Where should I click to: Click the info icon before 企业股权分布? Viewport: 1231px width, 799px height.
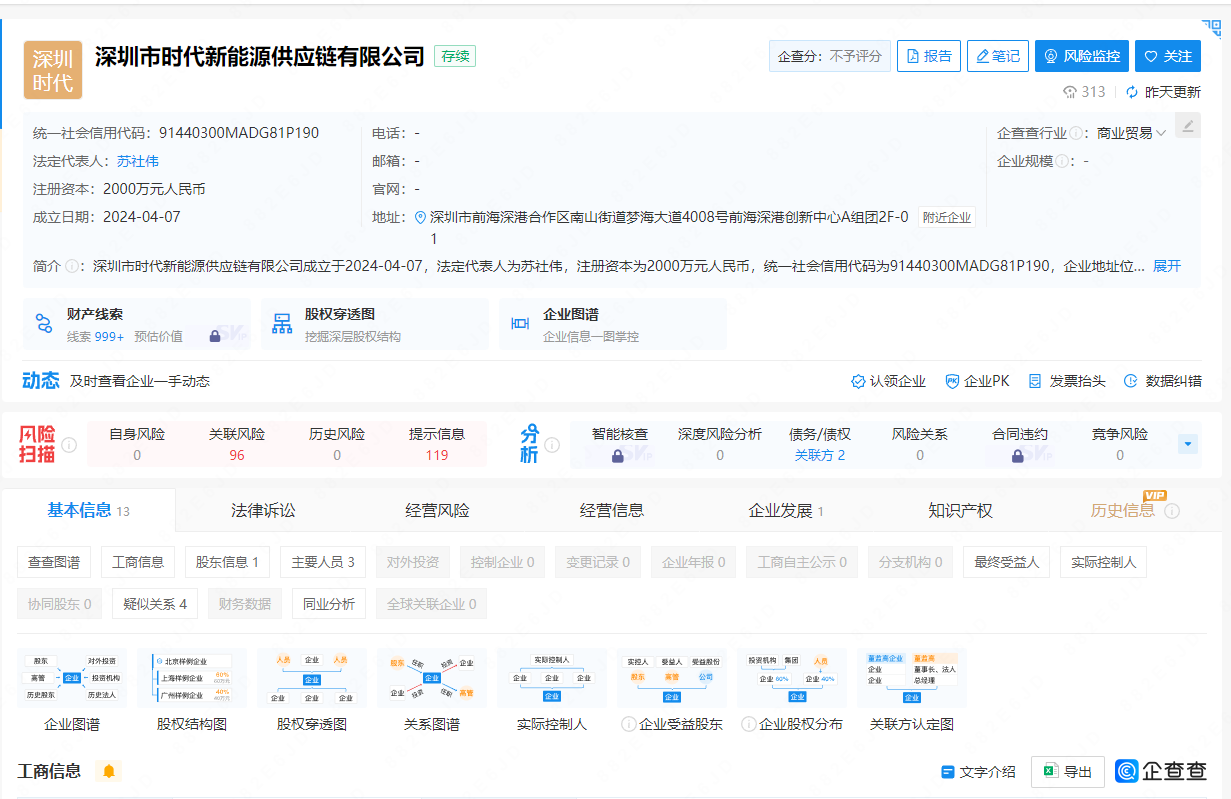click(x=748, y=724)
